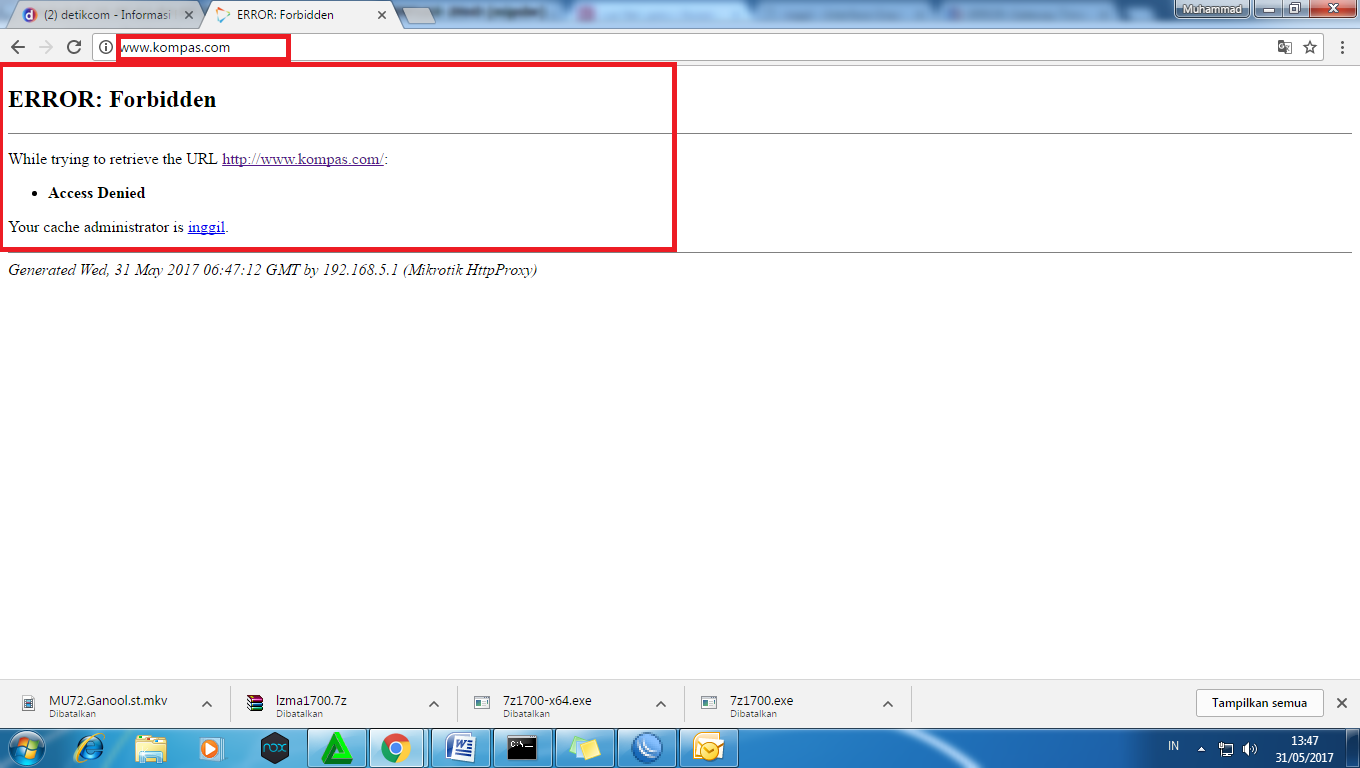This screenshot has width=1360, height=768.
Task: Open the green triangle app in taskbar
Action: click(336, 748)
